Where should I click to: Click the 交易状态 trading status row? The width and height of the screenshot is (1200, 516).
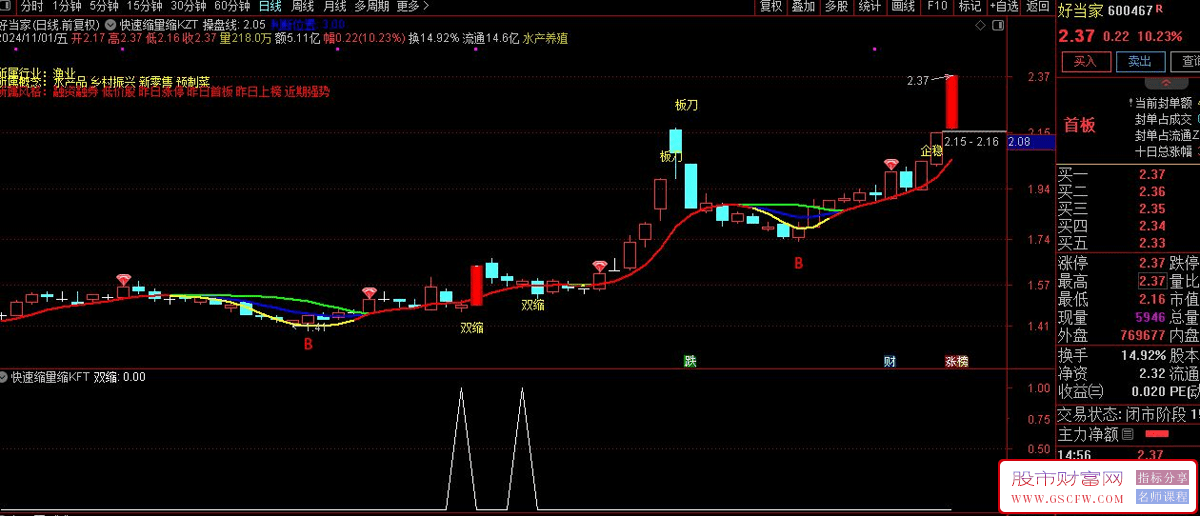(x=1128, y=414)
